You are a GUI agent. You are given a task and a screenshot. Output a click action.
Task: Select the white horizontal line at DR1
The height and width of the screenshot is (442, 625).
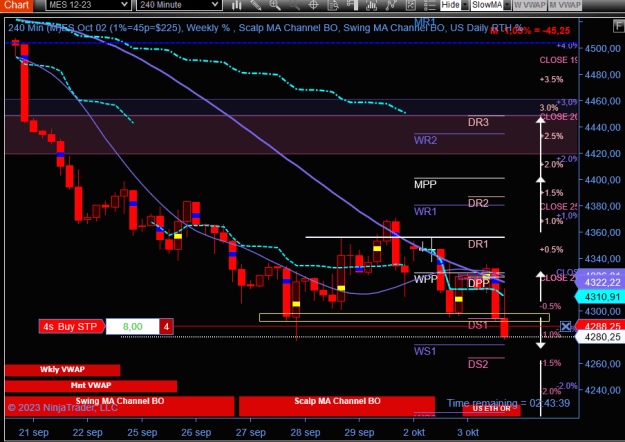pos(405,238)
